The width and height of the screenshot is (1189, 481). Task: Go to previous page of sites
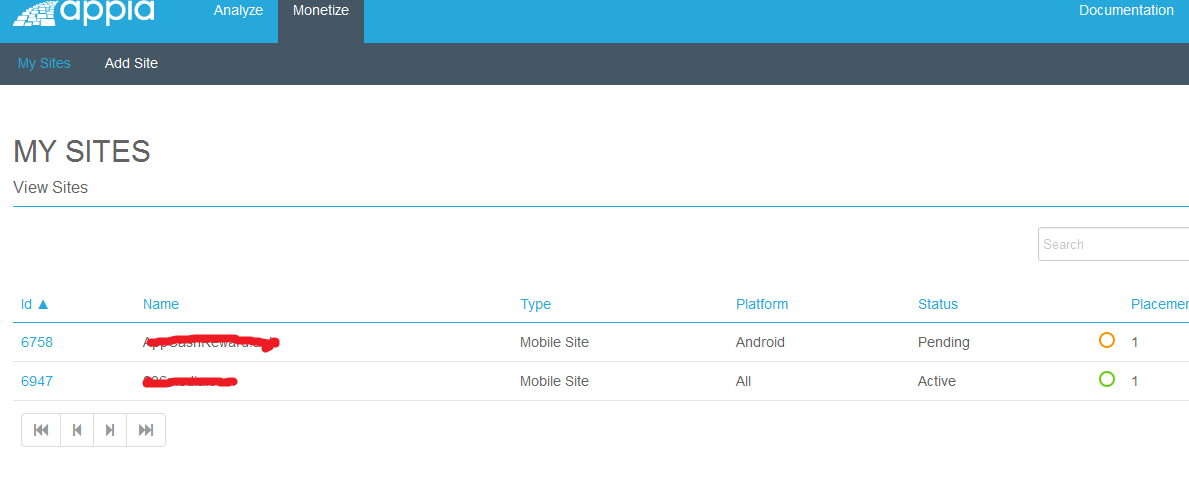tap(77, 430)
